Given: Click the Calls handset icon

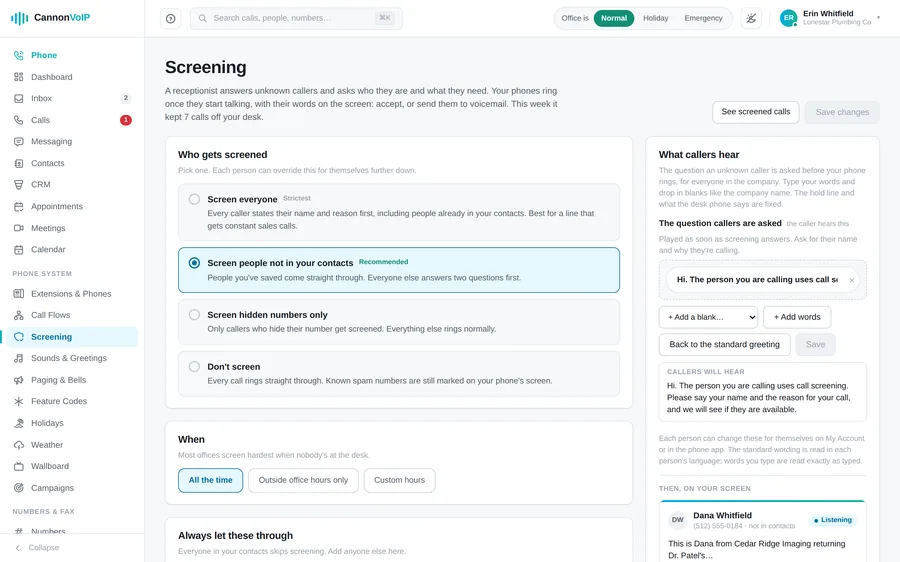Looking at the screenshot, I should pyautogui.click(x=19, y=120).
